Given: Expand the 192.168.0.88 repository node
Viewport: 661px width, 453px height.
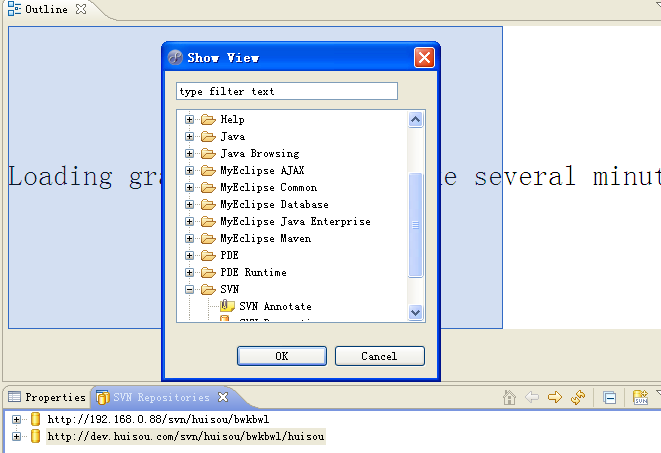Looking at the screenshot, I should pyautogui.click(x=16, y=420).
